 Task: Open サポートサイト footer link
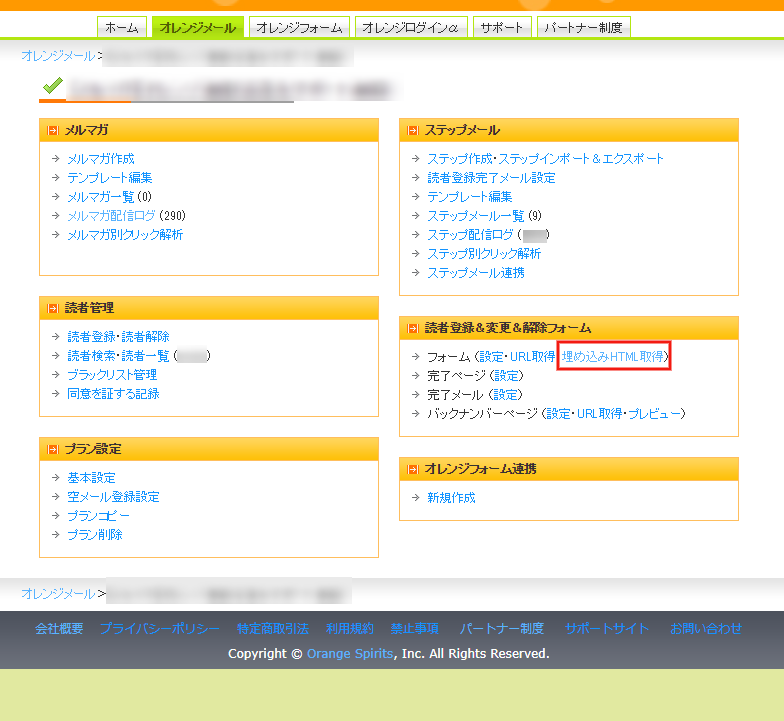[606, 628]
